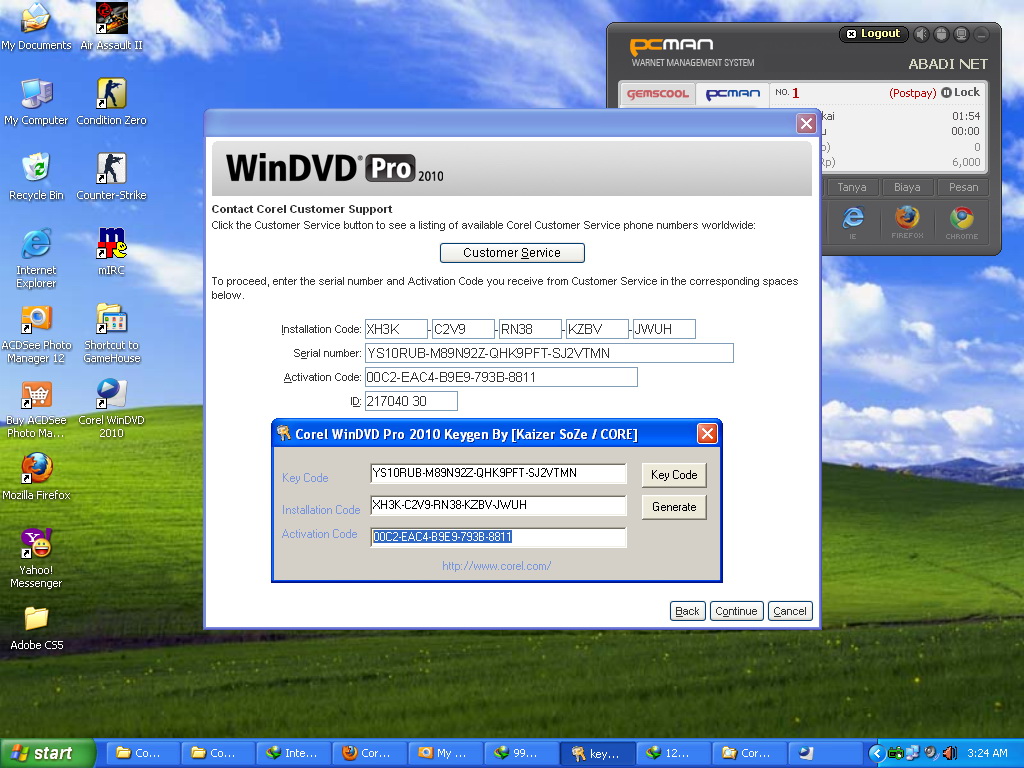Viewport: 1024px width, 768px height.
Task: Click the ID field showing 217040 30
Action: point(411,401)
